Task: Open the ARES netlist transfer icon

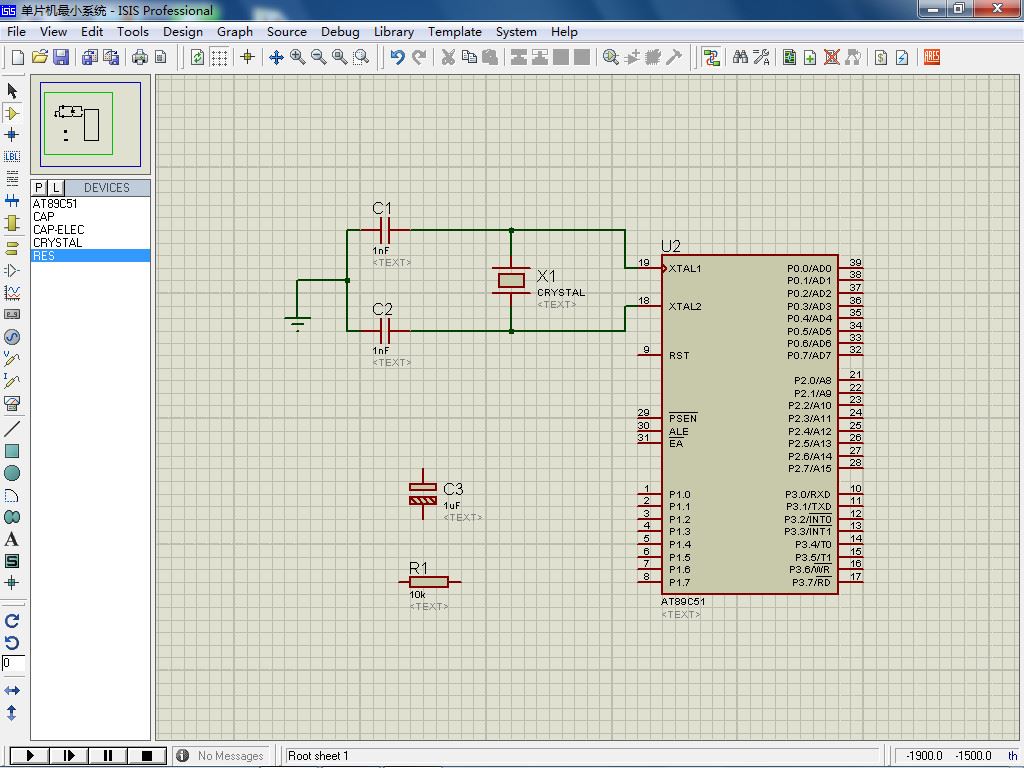Action: pyautogui.click(x=931, y=57)
